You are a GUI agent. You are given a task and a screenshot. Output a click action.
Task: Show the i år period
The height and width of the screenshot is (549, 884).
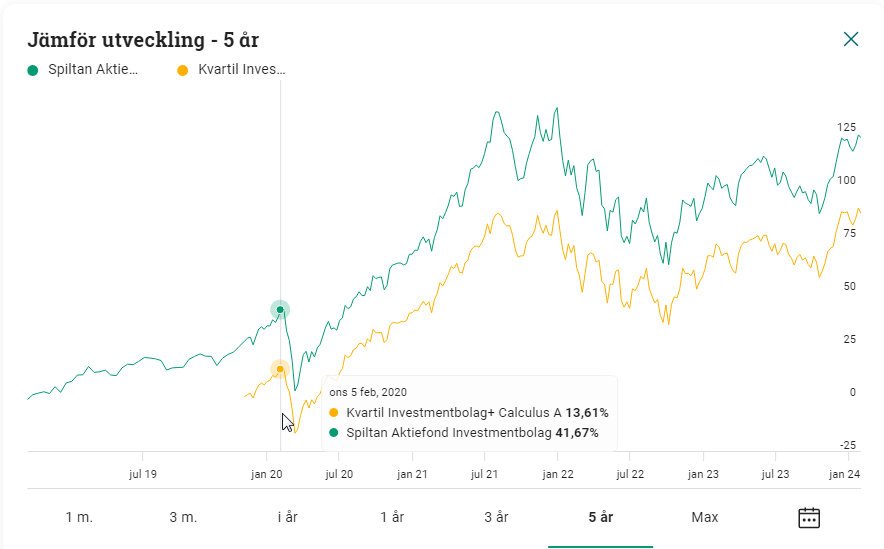(x=288, y=517)
